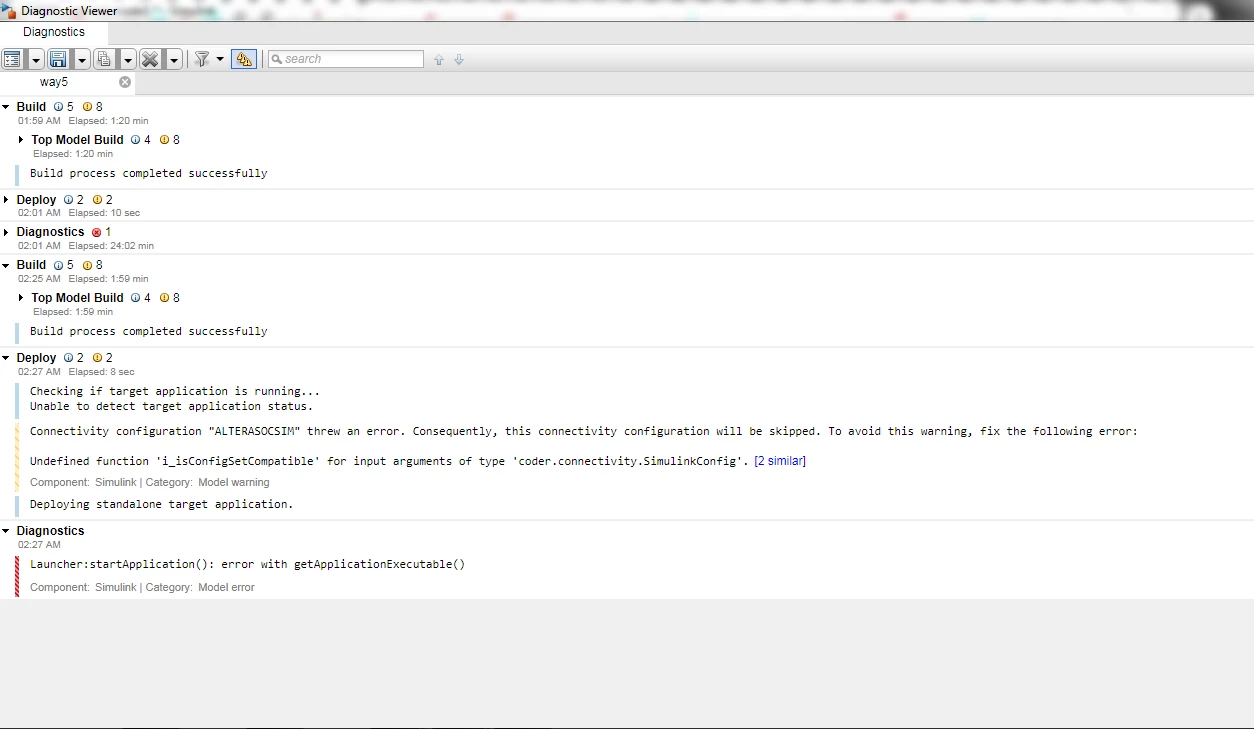The height and width of the screenshot is (729, 1254).
Task: Click the 'Category: Model error' label
Action: (200, 587)
